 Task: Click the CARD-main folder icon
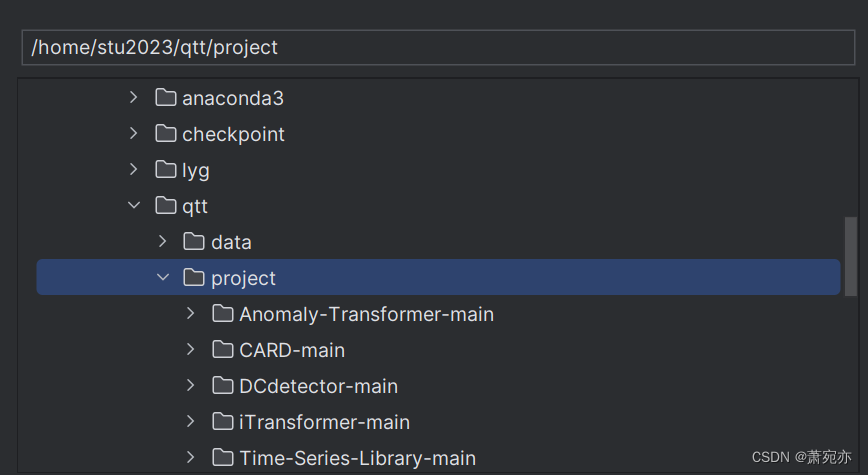(x=223, y=350)
